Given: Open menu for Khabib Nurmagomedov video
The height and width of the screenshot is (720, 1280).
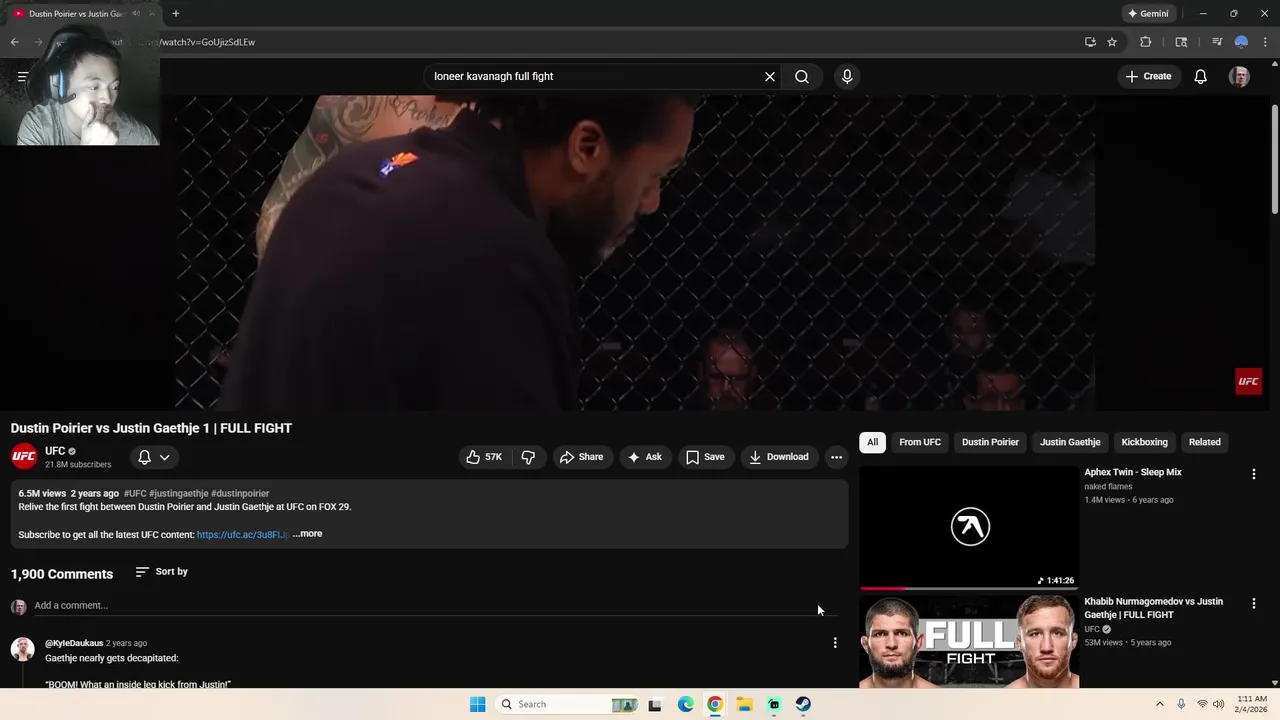Looking at the screenshot, I should click(x=1253, y=603).
